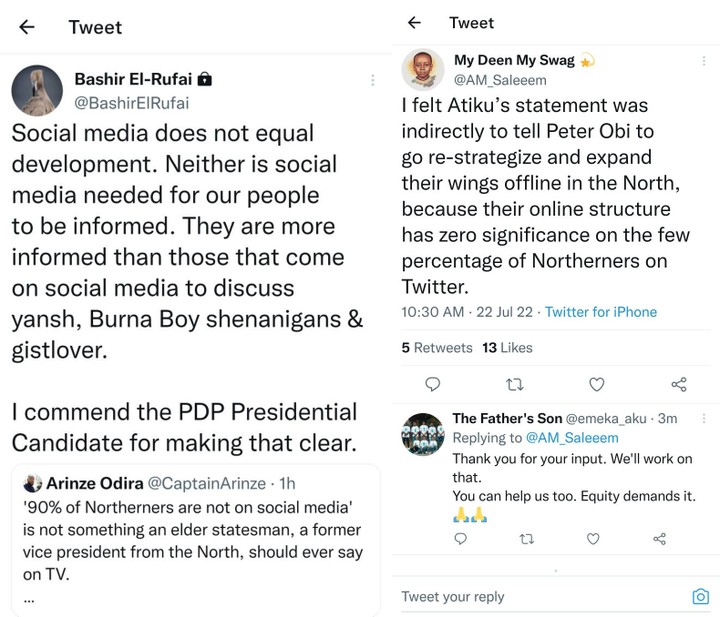Open camera from the reply bar
The width and height of the screenshot is (720, 617).
coord(700,597)
